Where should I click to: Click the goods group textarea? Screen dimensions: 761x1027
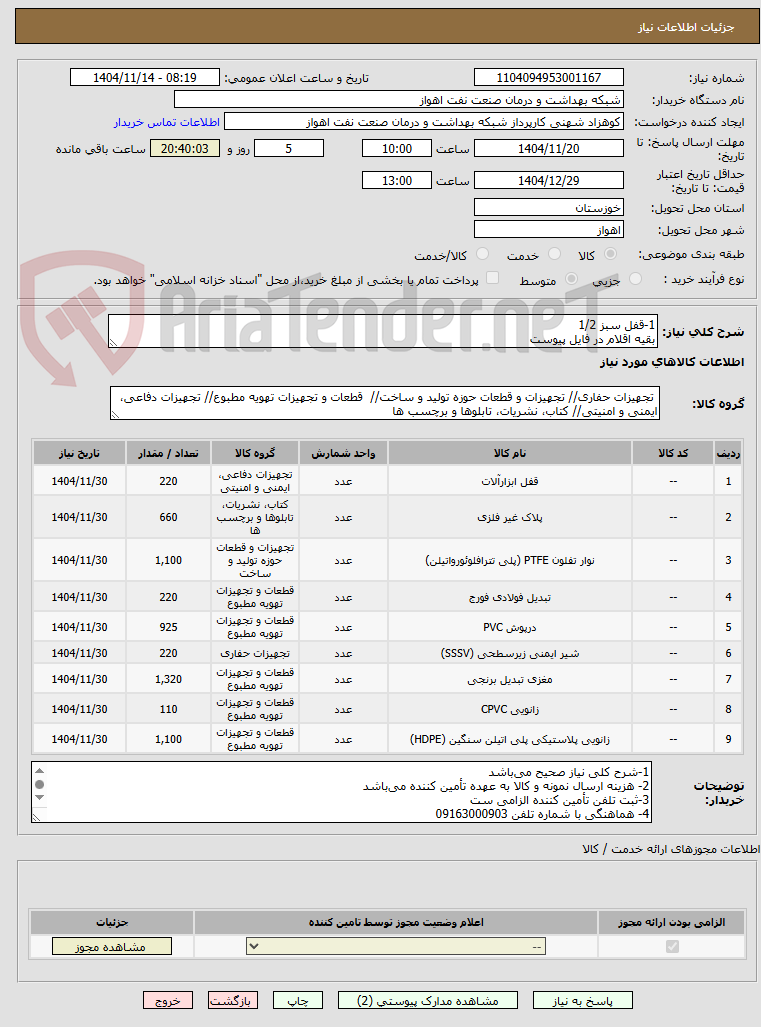(384, 404)
